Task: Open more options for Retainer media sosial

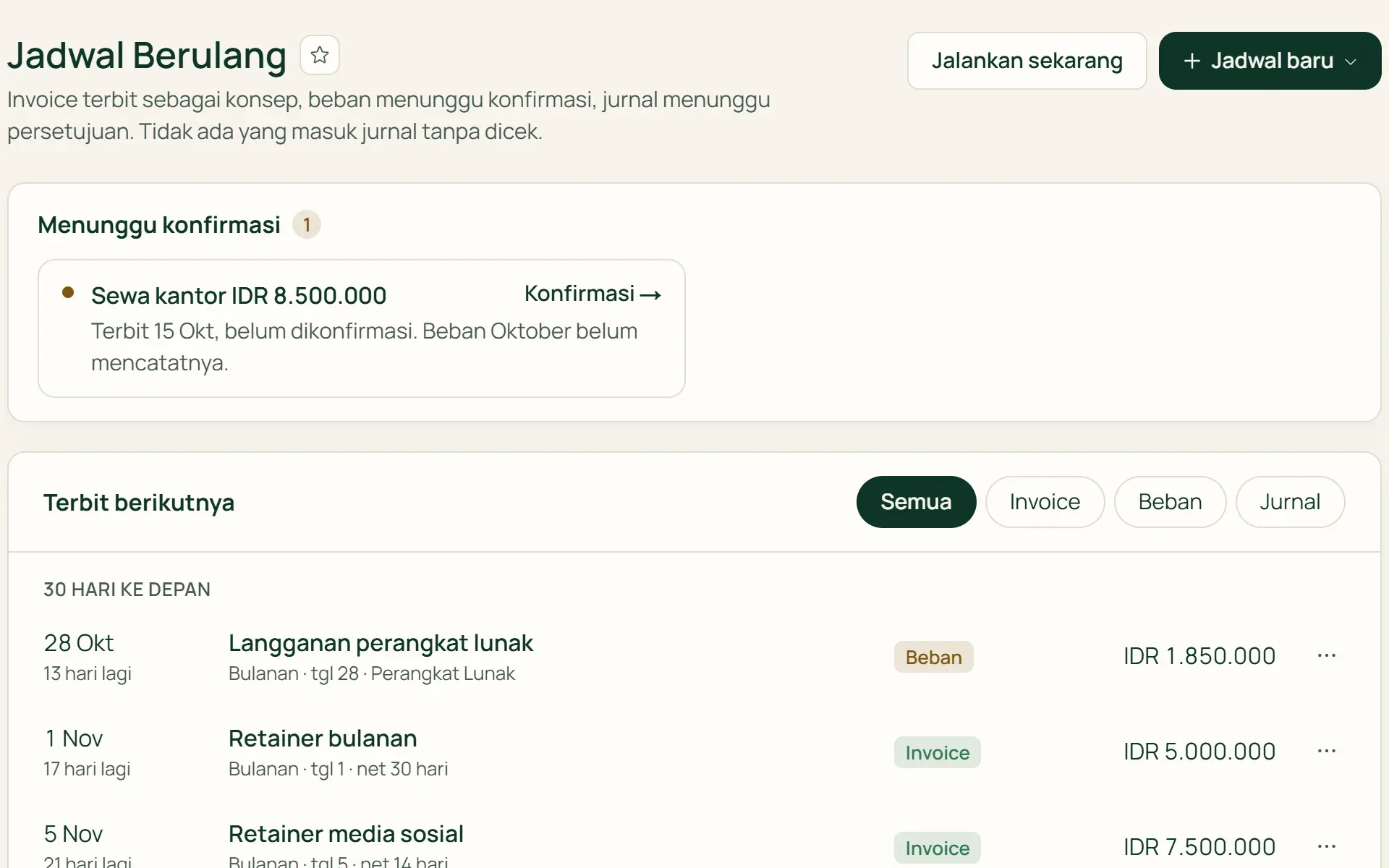Action: pyautogui.click(x=1326, y=846)
